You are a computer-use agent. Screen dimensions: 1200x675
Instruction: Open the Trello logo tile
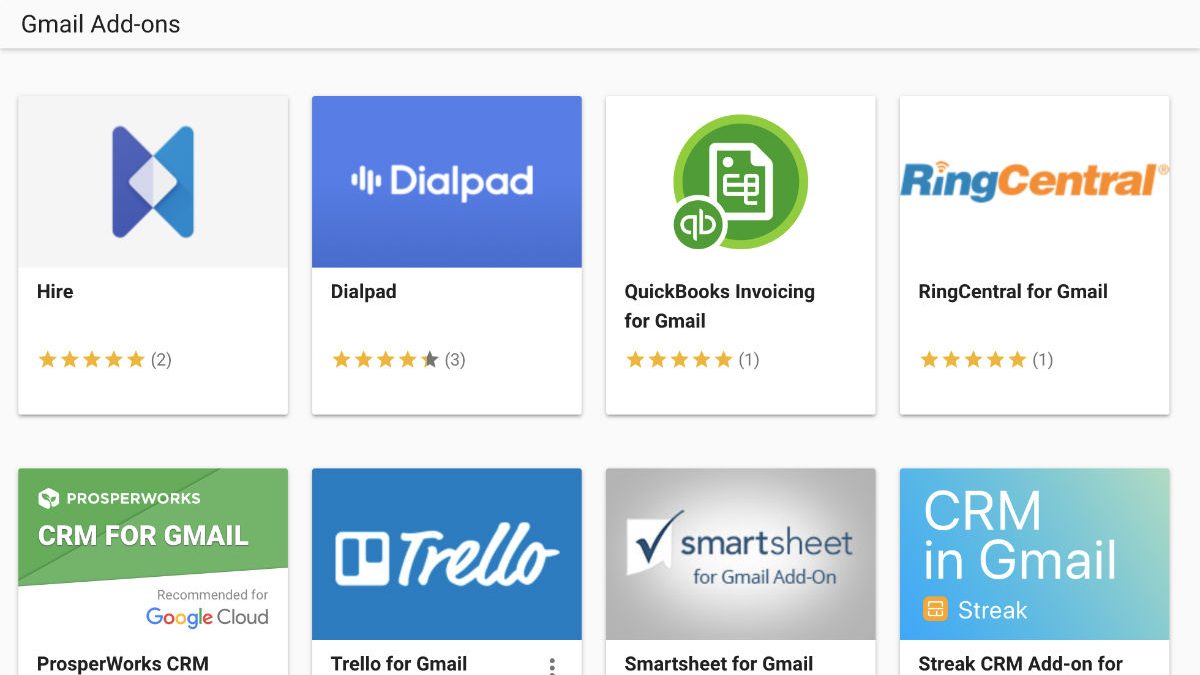pyautogui.click(x=446, y=554)
